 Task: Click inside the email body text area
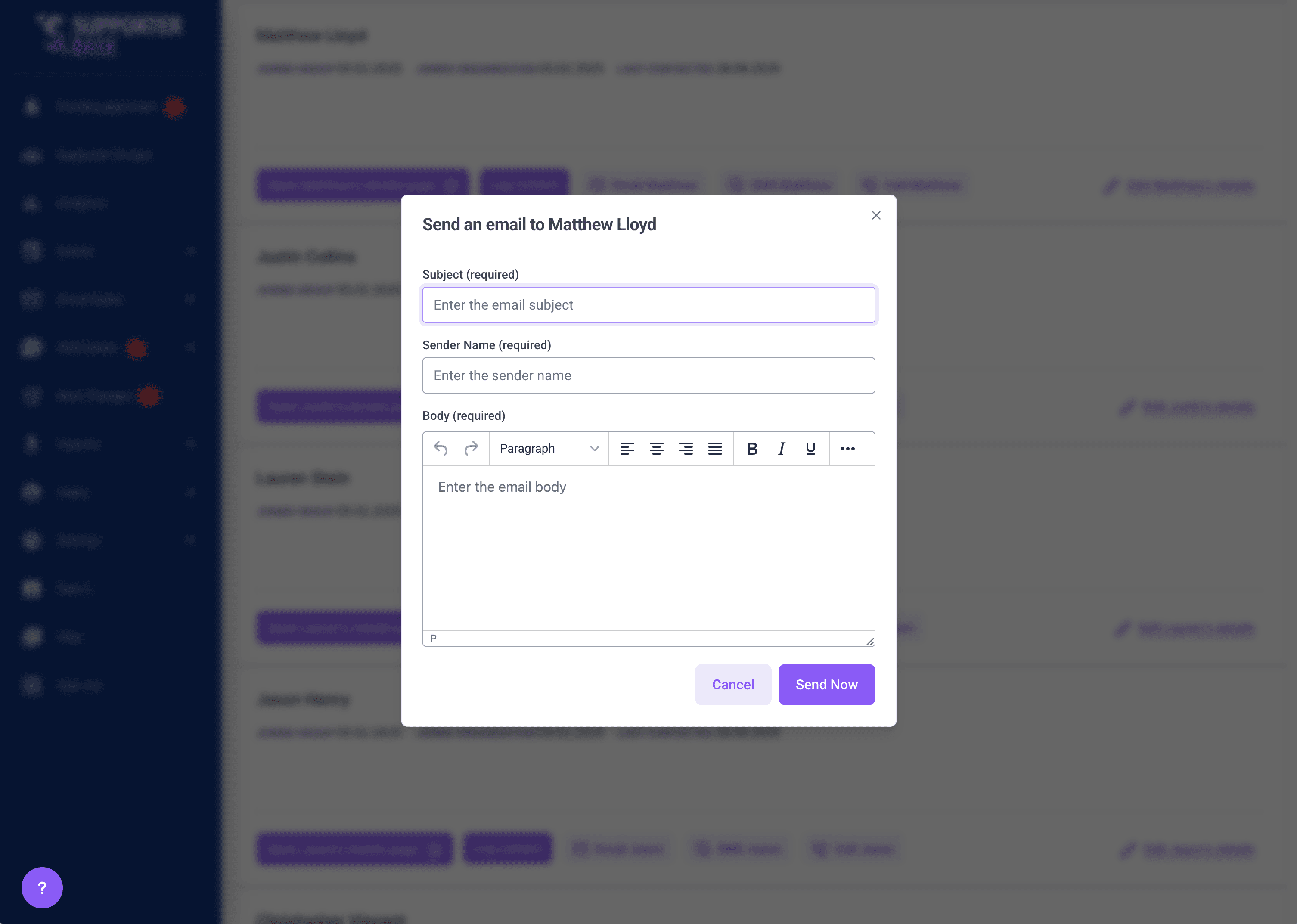(x=648, y=546)
